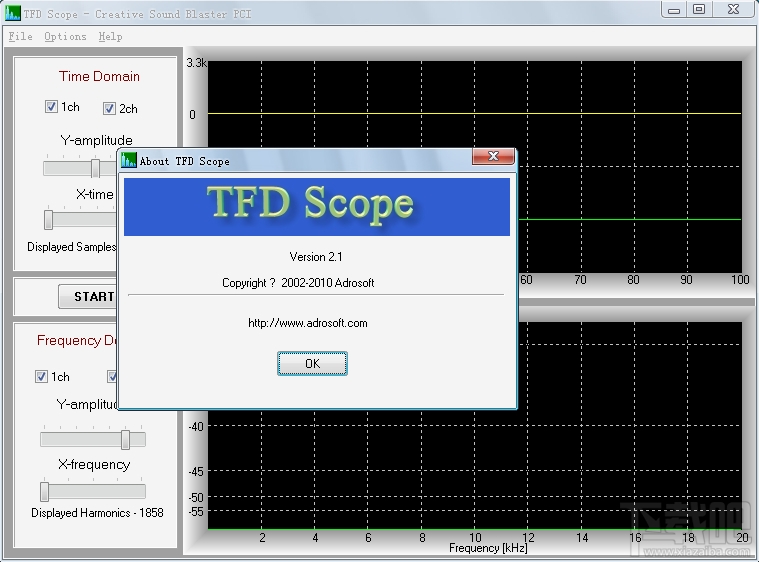Click Displayed Harmonics - 1858 label
The image size is (759, 562).
click(97, 513)
